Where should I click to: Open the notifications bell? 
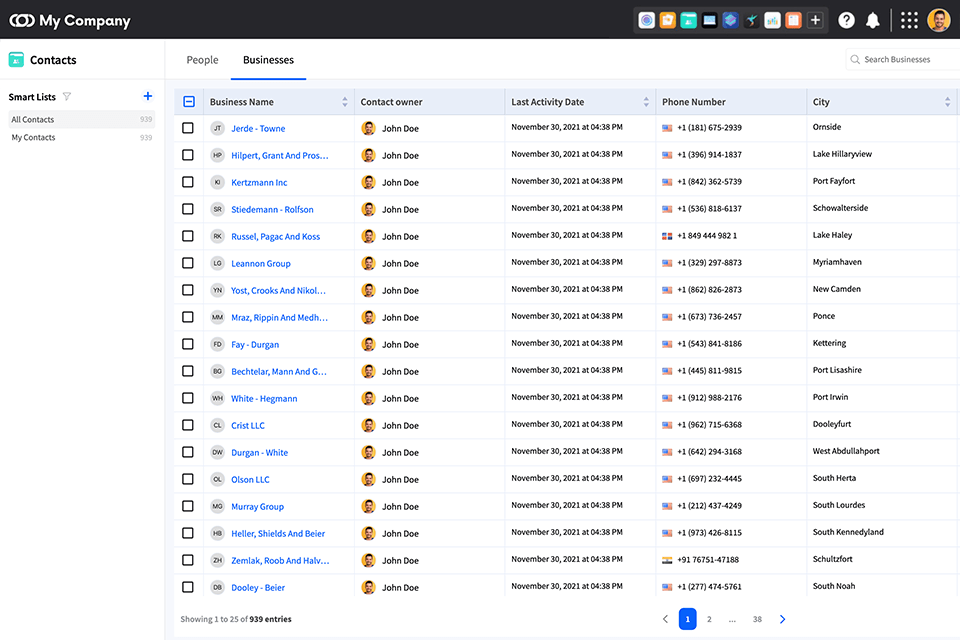[x=872, y=20]
